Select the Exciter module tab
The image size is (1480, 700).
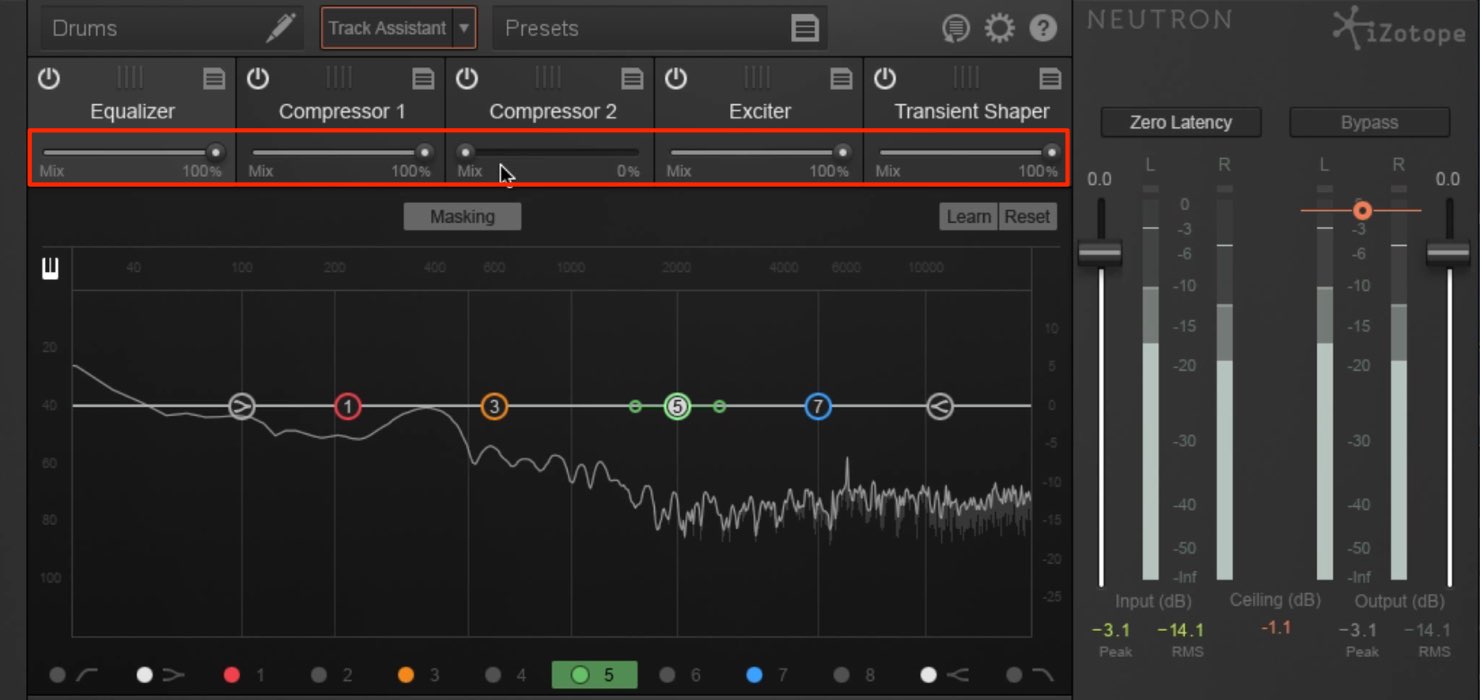[760, 112]
